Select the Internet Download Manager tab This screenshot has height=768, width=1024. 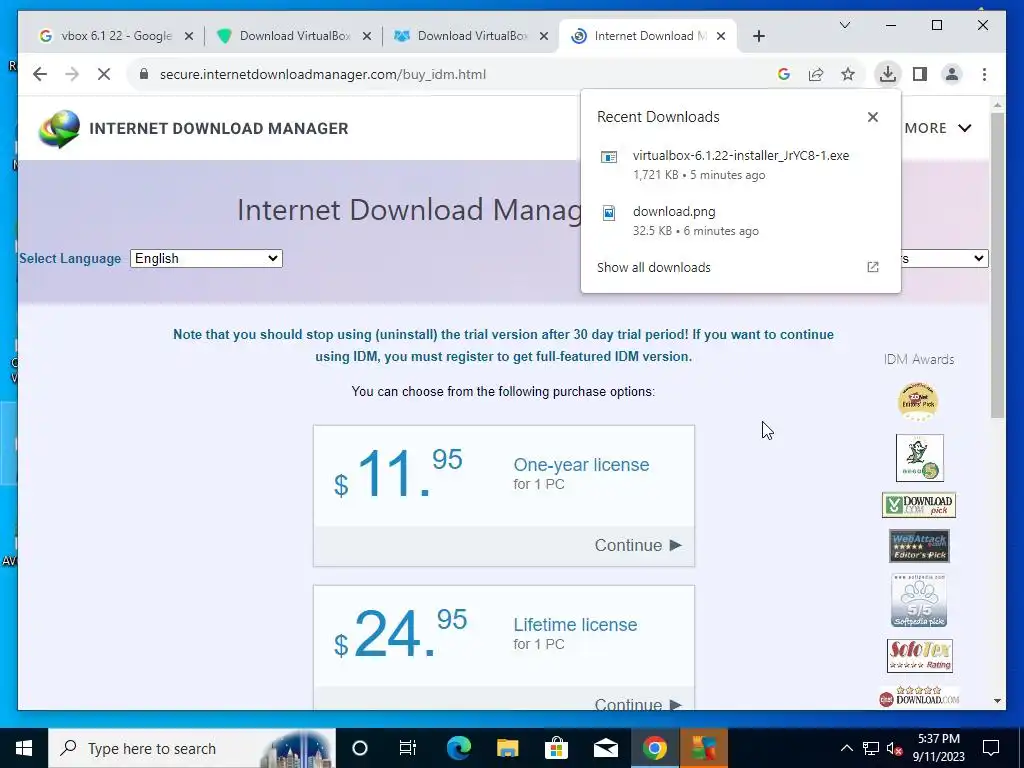click(x=649, y=36)
